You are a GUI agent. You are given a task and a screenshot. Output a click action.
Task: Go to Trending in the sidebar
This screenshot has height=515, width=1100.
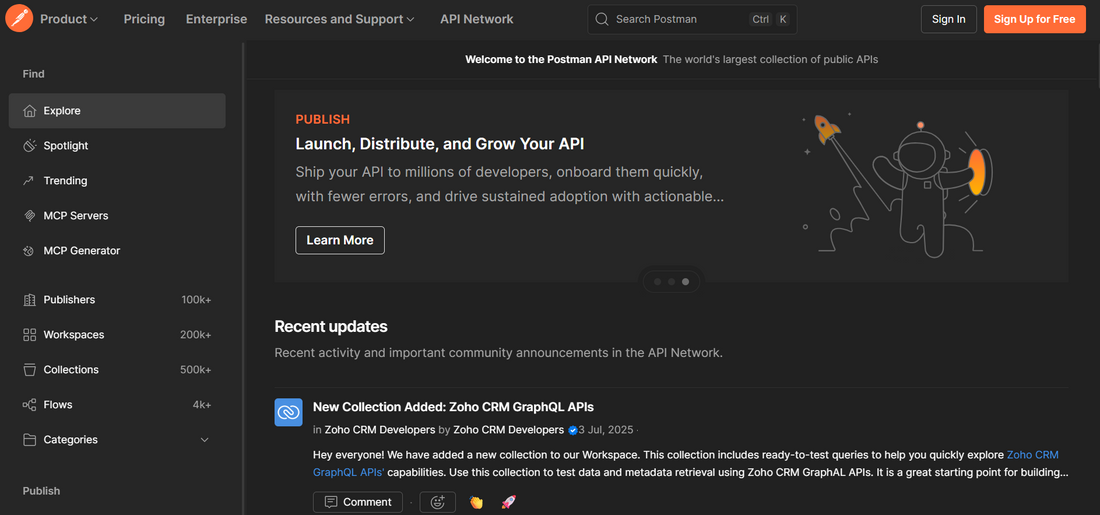[x=65, y=181]
